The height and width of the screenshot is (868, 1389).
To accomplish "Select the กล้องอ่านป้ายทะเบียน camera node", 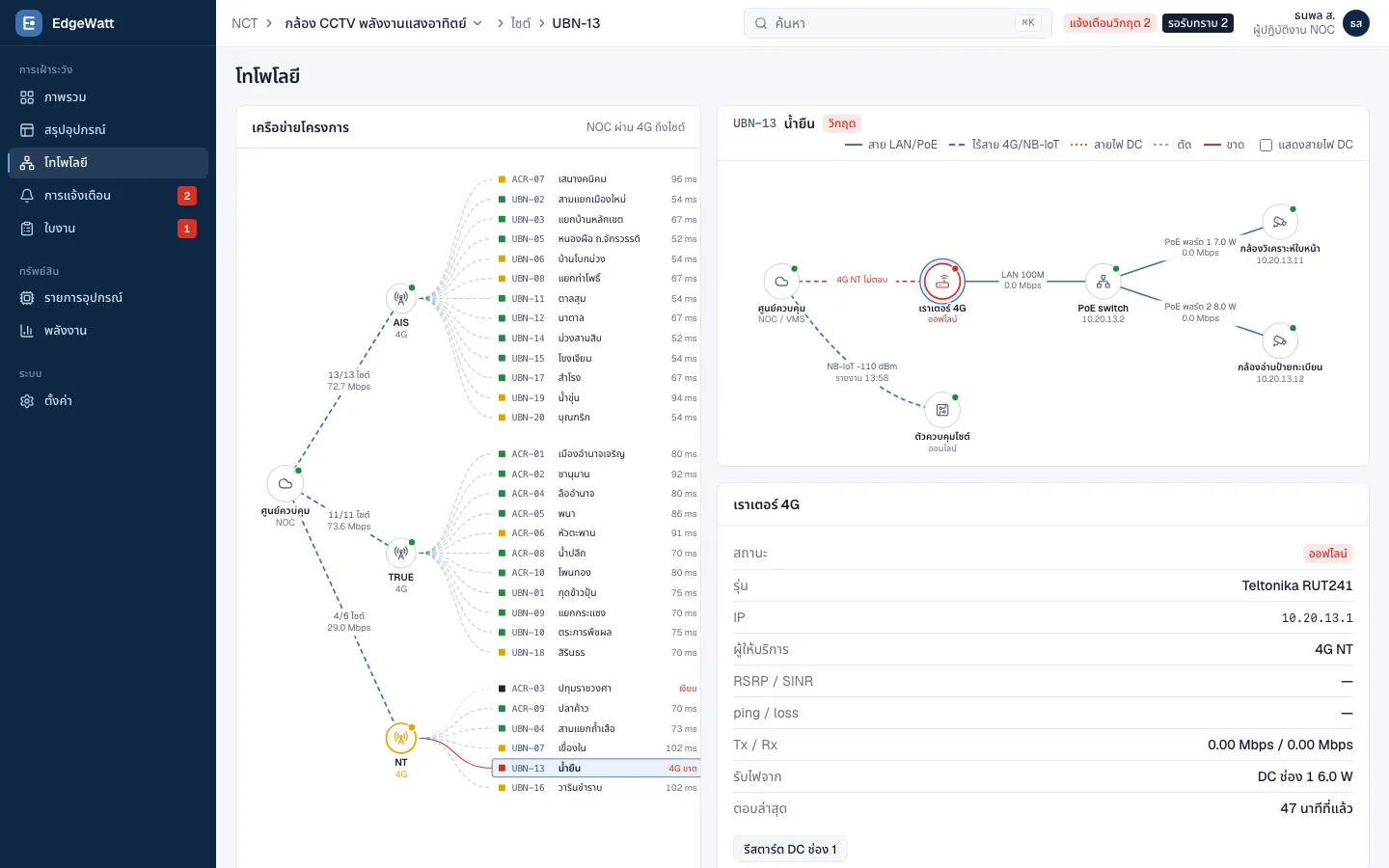I will (x=1280, y=340).
